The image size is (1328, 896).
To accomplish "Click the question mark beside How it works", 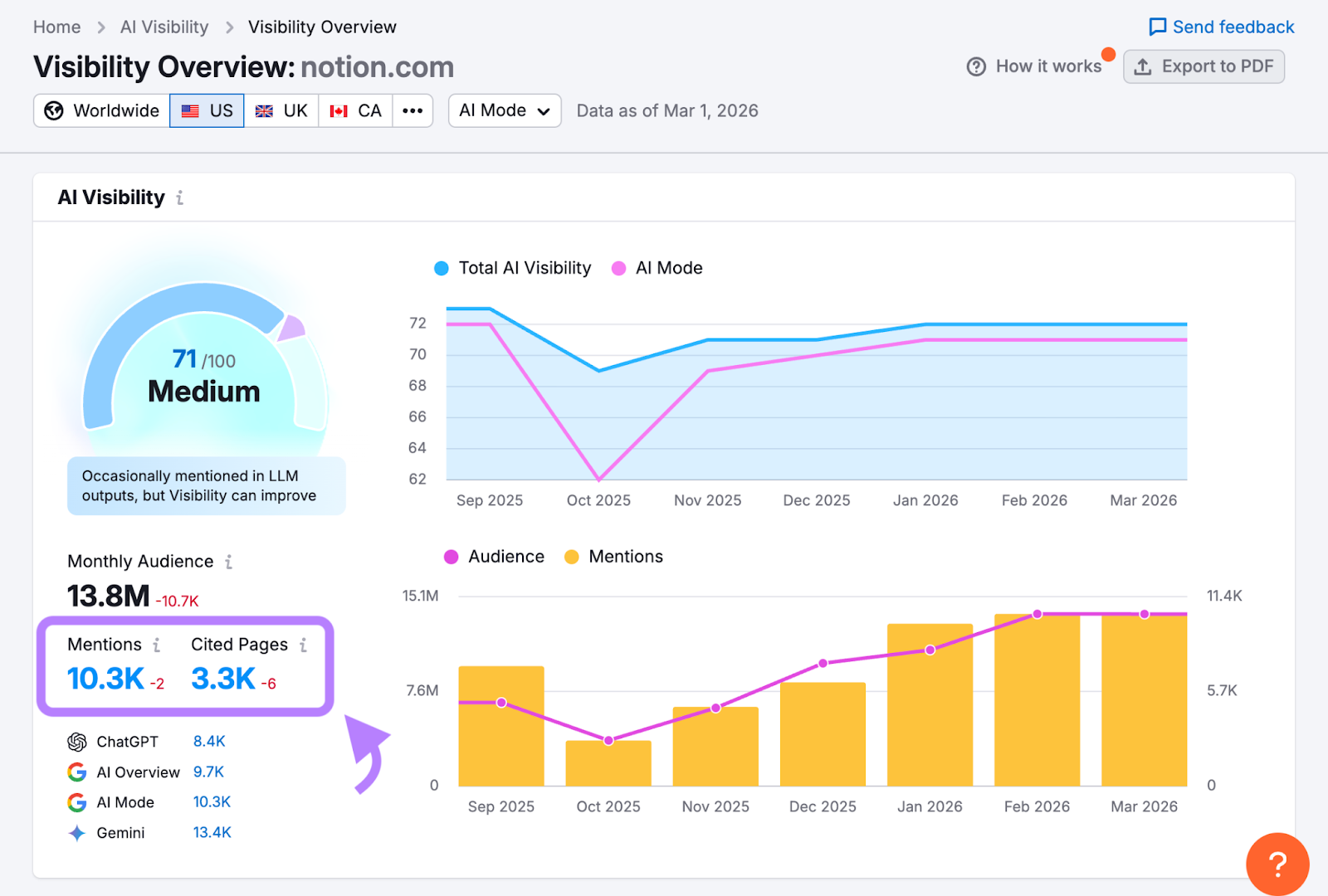I will pyautogui.click(x=977, y=66).
